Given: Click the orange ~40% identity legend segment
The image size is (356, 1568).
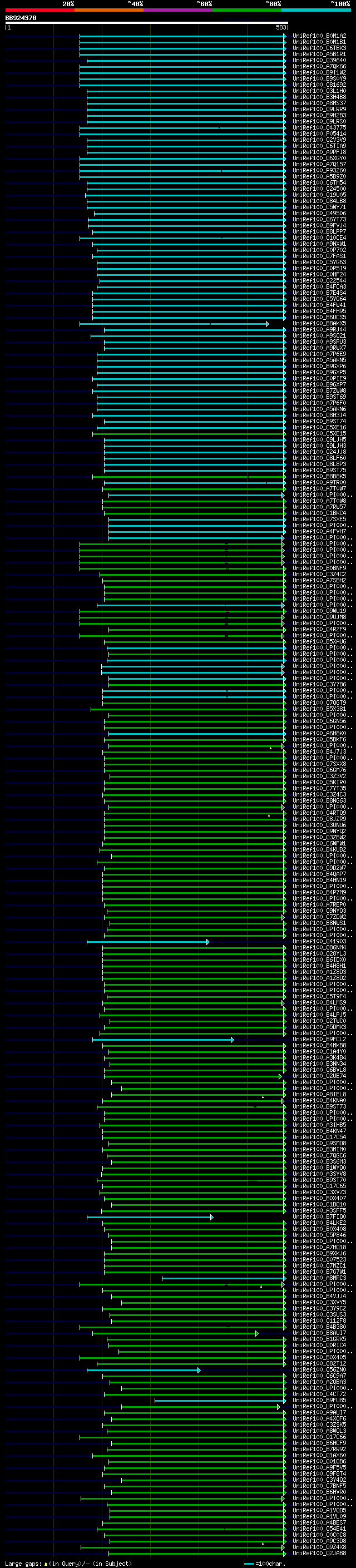Looking at the screenshot, I should pos(109,10).
